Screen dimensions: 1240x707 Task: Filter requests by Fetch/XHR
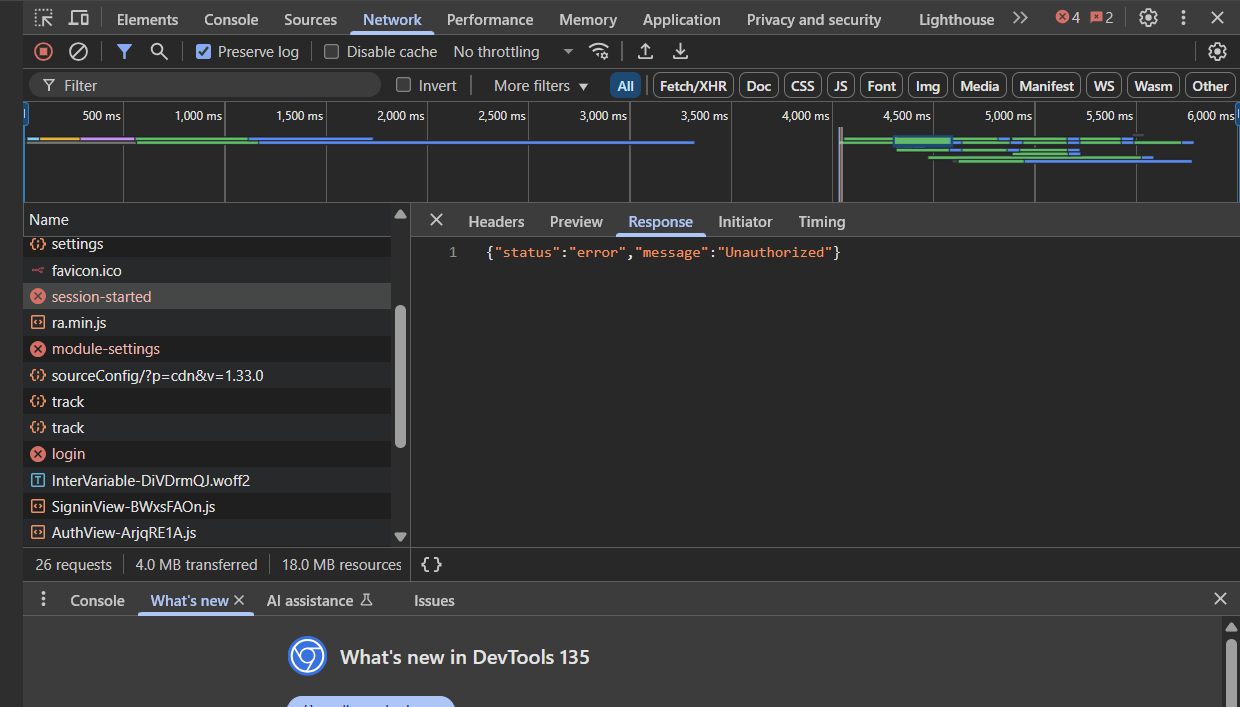click(x=693, y=86)
